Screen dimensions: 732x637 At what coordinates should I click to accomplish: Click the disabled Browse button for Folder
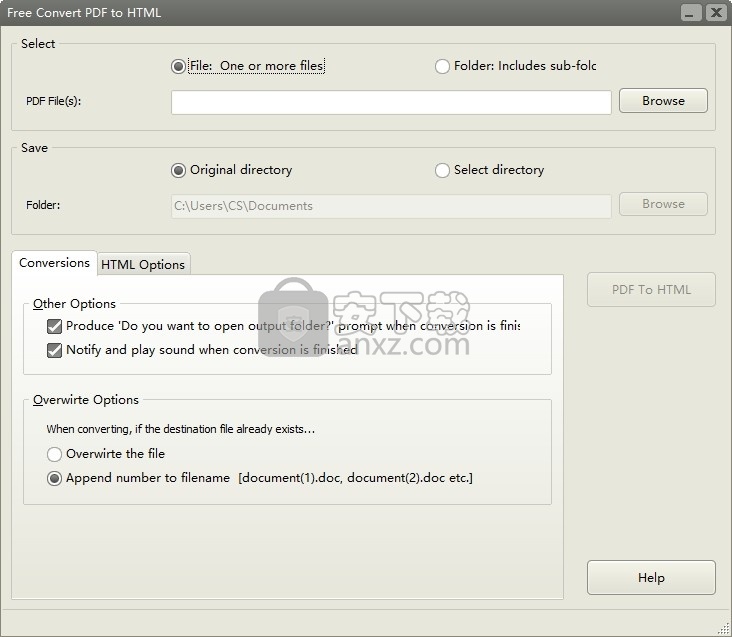click(x=663, y=204)
